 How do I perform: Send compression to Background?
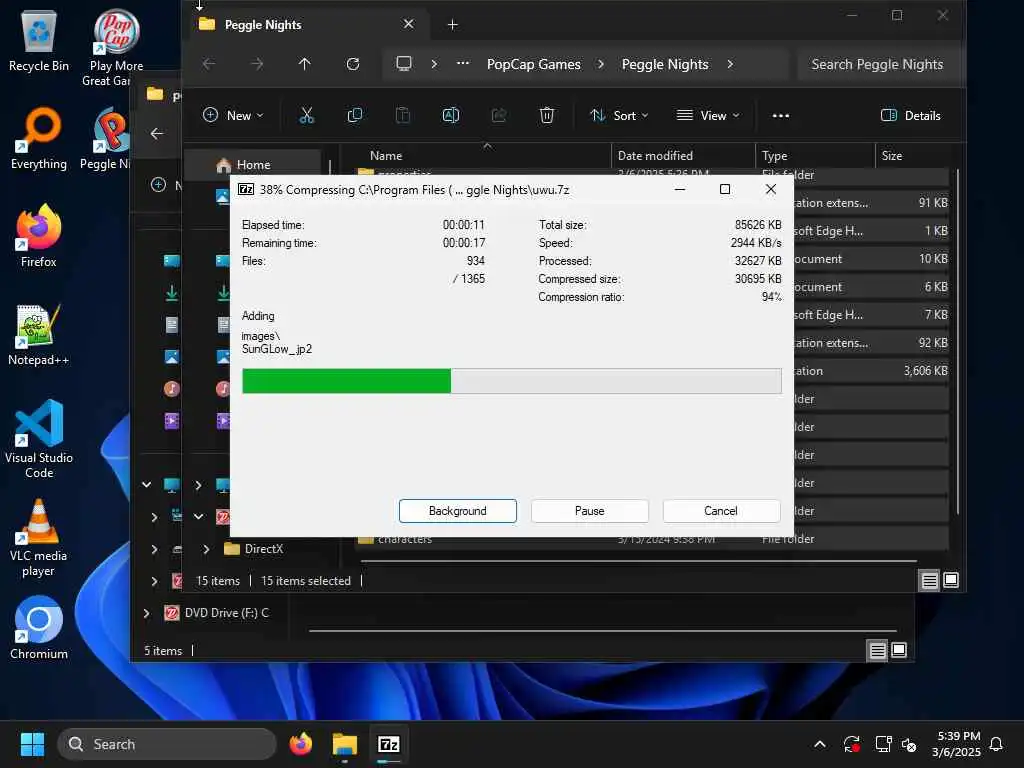point(457,511)
